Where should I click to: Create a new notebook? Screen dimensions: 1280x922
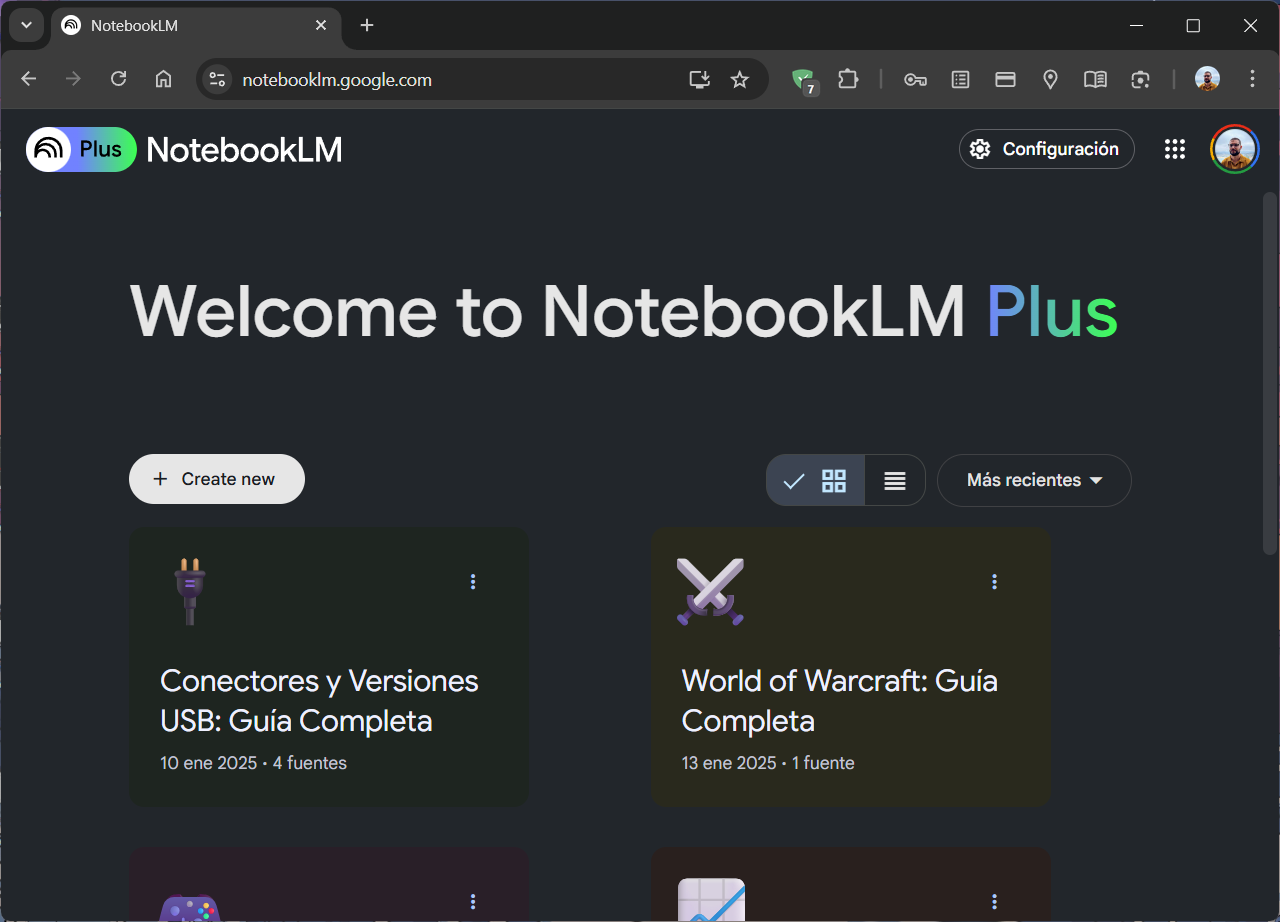coord(217,479)
